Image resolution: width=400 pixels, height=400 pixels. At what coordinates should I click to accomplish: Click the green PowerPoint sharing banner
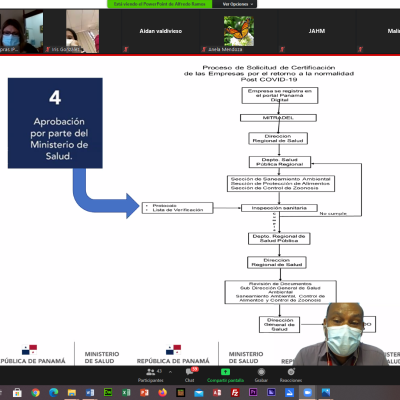coord(159,4)
